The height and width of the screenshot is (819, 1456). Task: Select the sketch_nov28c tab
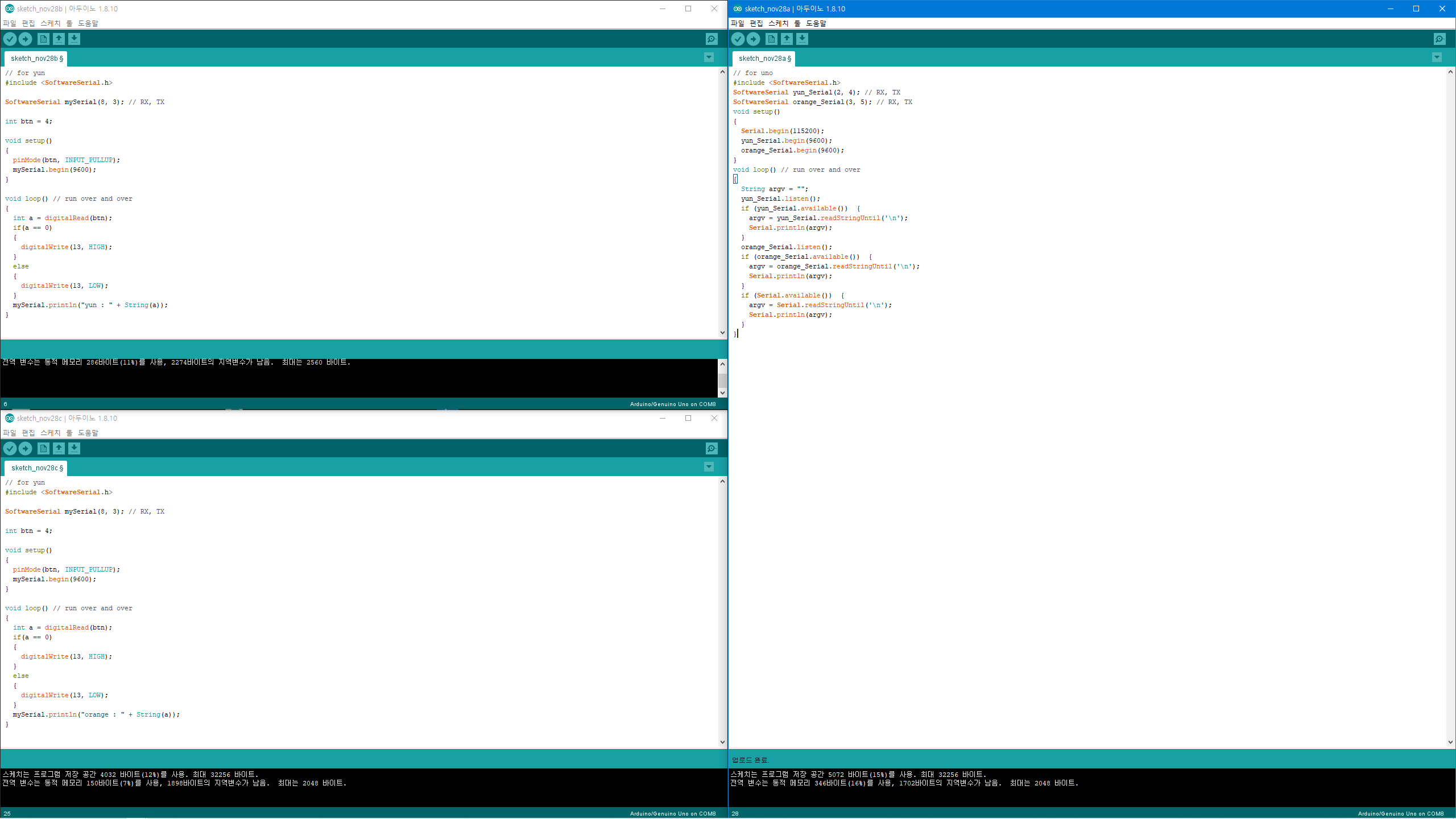(36, 468)
